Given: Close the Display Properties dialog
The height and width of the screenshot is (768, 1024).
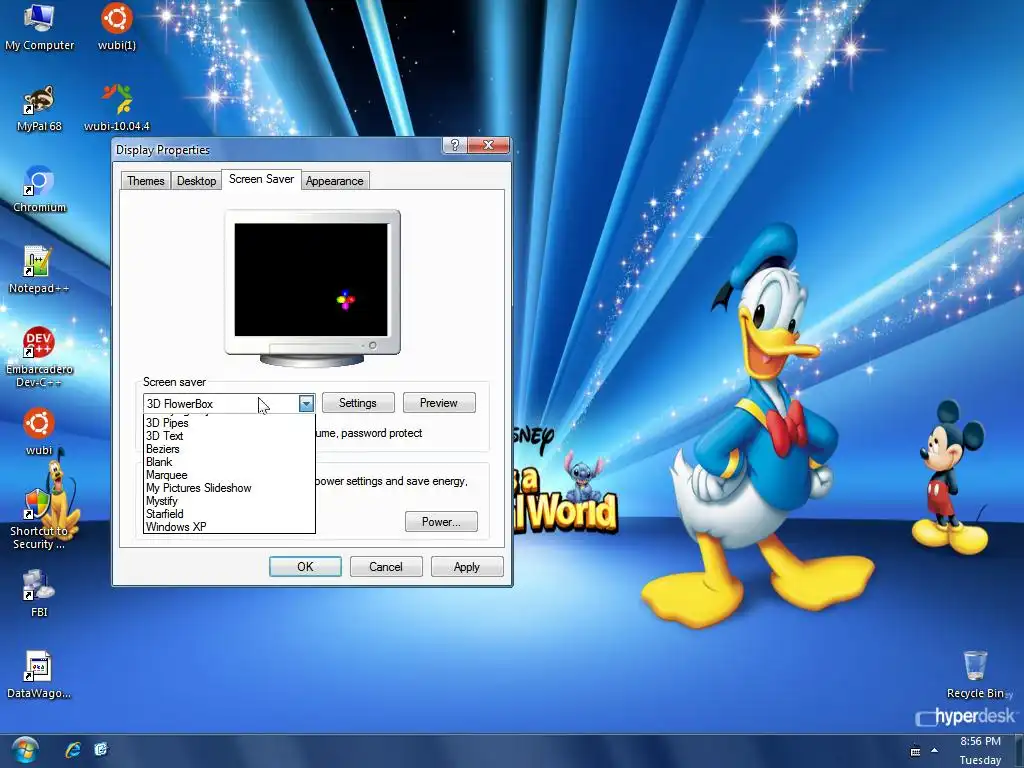Looking at the screenshot, I should click(488, 145).
